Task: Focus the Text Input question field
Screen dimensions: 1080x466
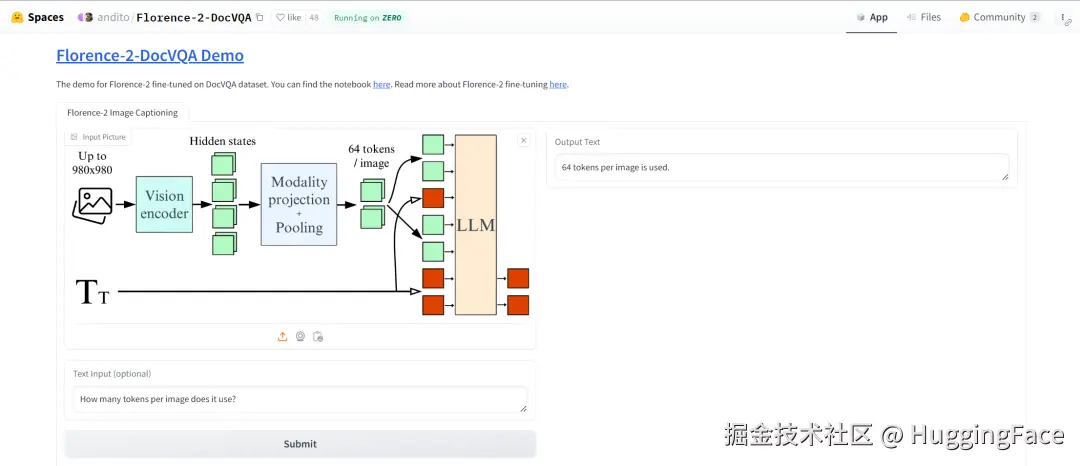Action: tap(300, 399)
